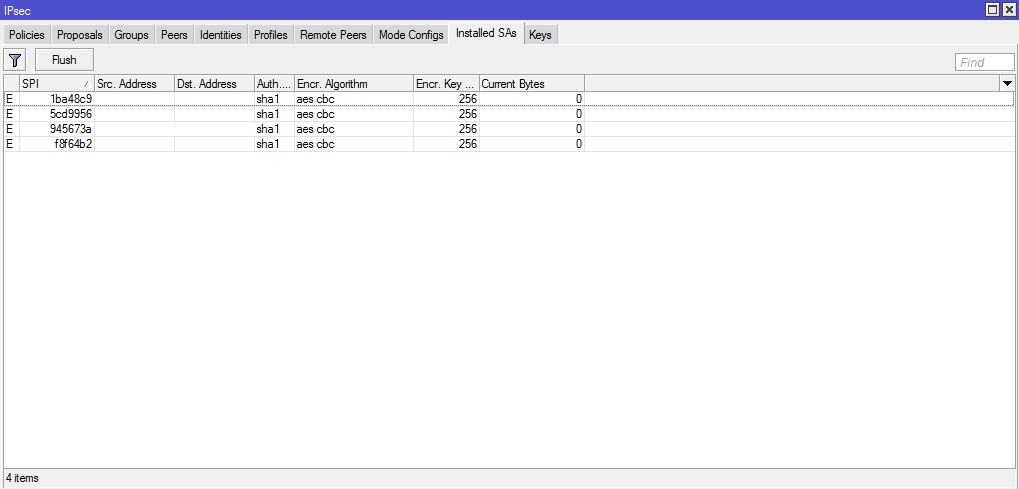
Task: Sort by SPI column header
Action: click(x=57, y=84)
